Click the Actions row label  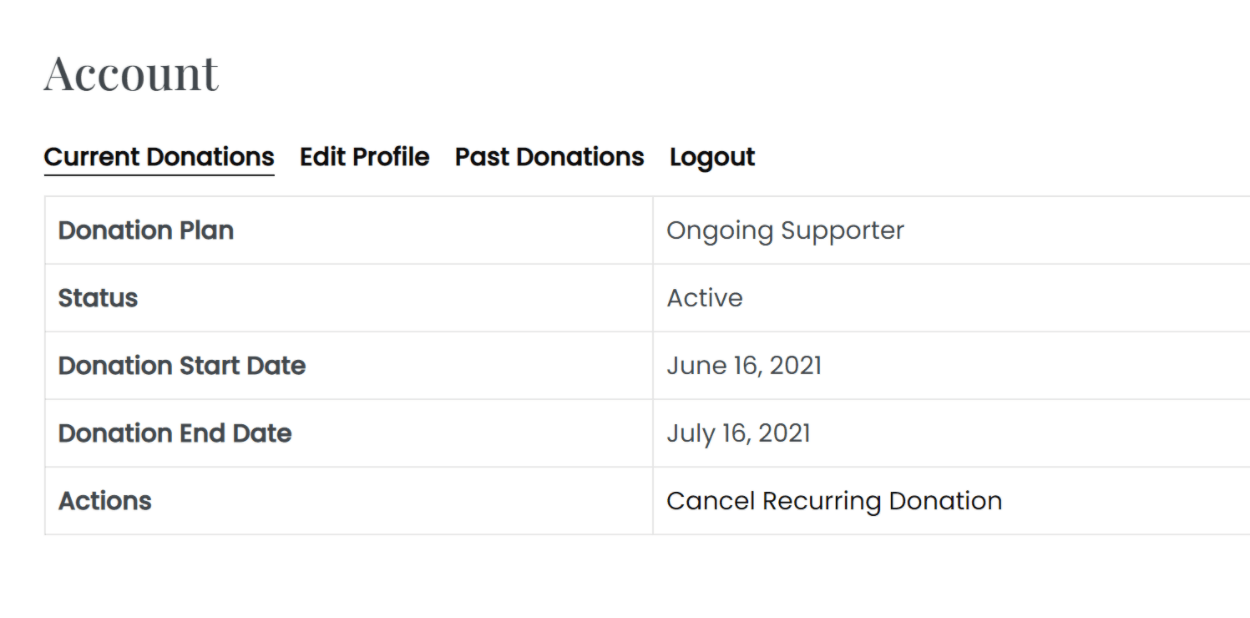(x=104, y=500)
